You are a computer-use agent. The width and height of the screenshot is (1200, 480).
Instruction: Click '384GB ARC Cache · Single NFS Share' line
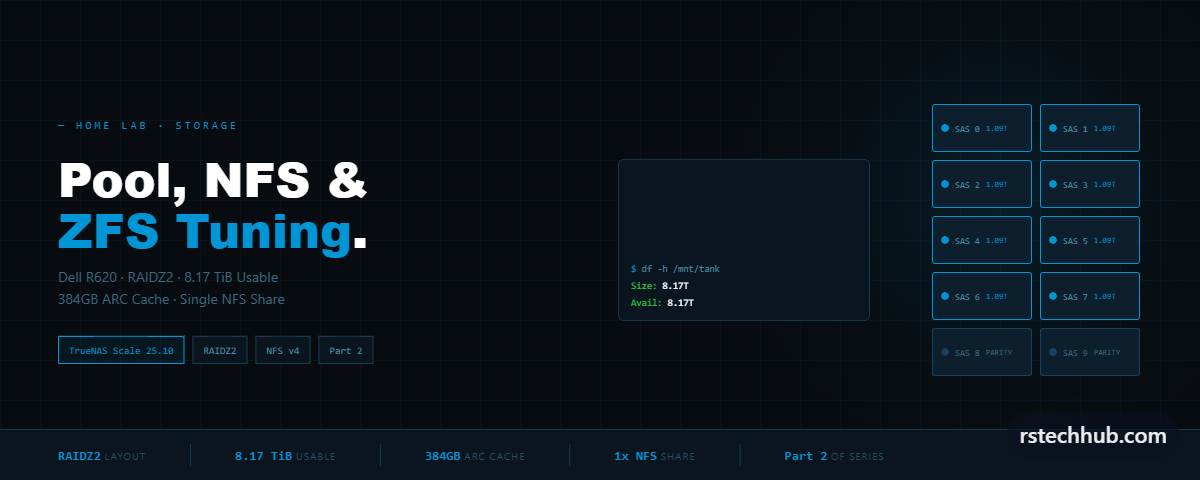tap(171, 299)
